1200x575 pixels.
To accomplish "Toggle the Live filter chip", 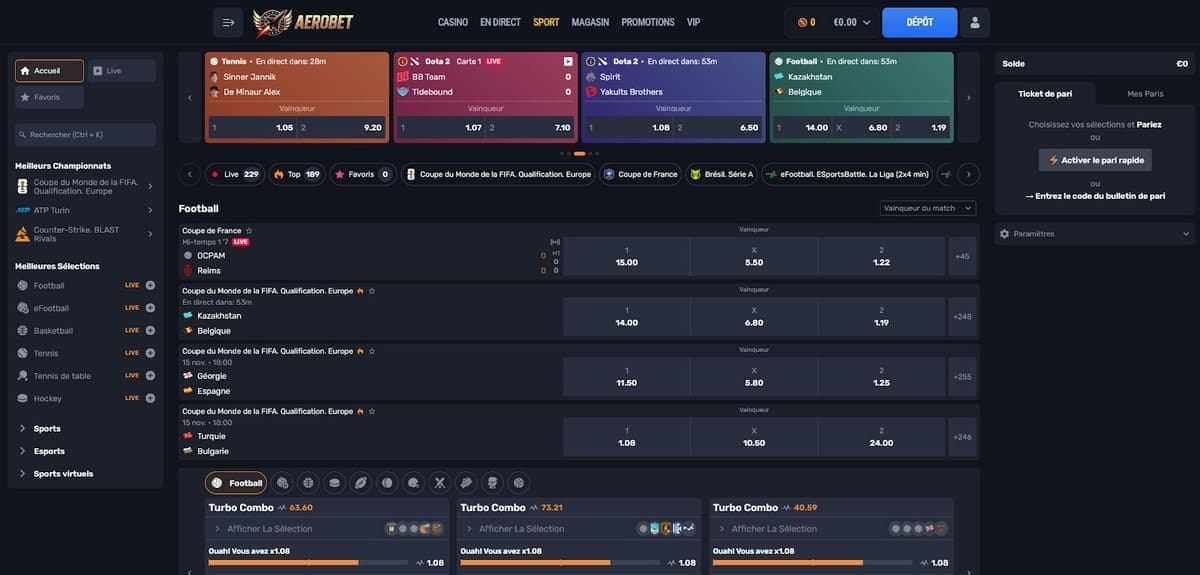I will pyautogui.click(x=234, y=174).
